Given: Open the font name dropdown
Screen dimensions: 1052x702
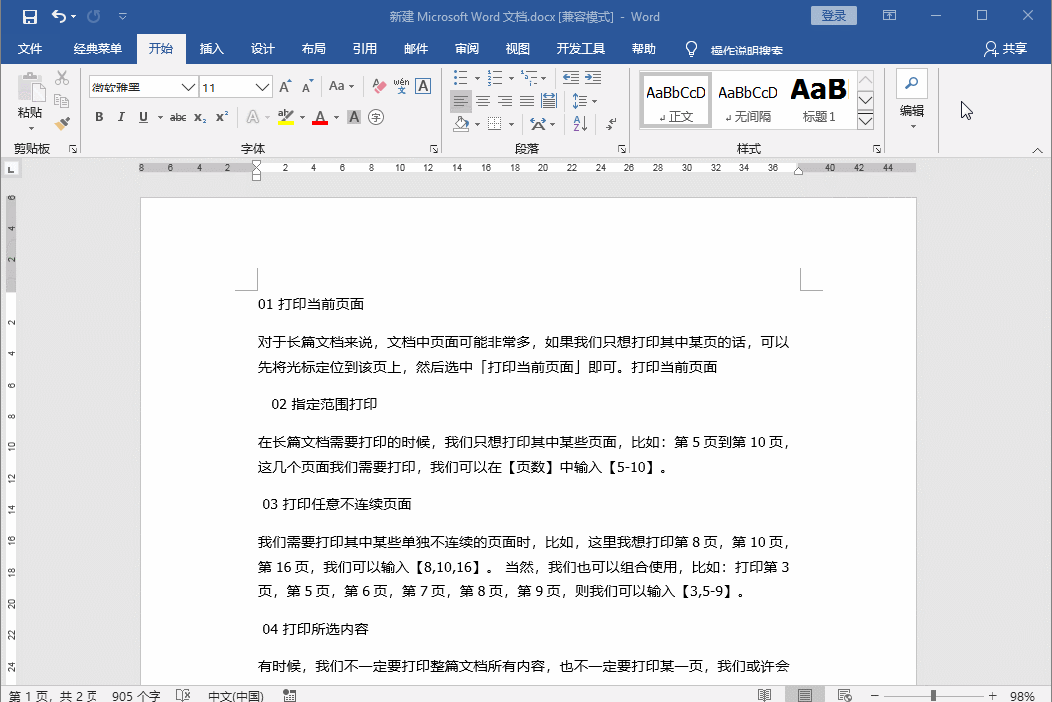Looking at the screenshot, I should pos(188,86).
